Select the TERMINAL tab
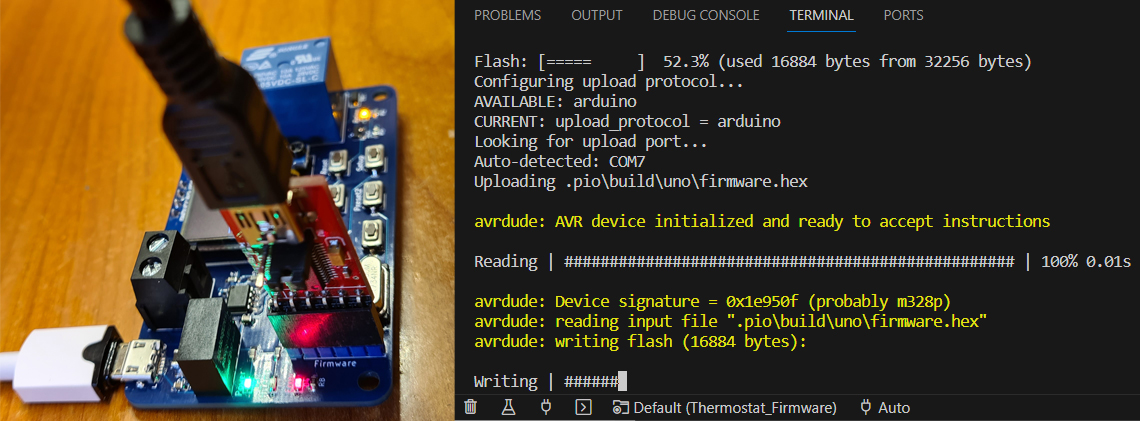The image size is (1140, 421). click(822, 15)
